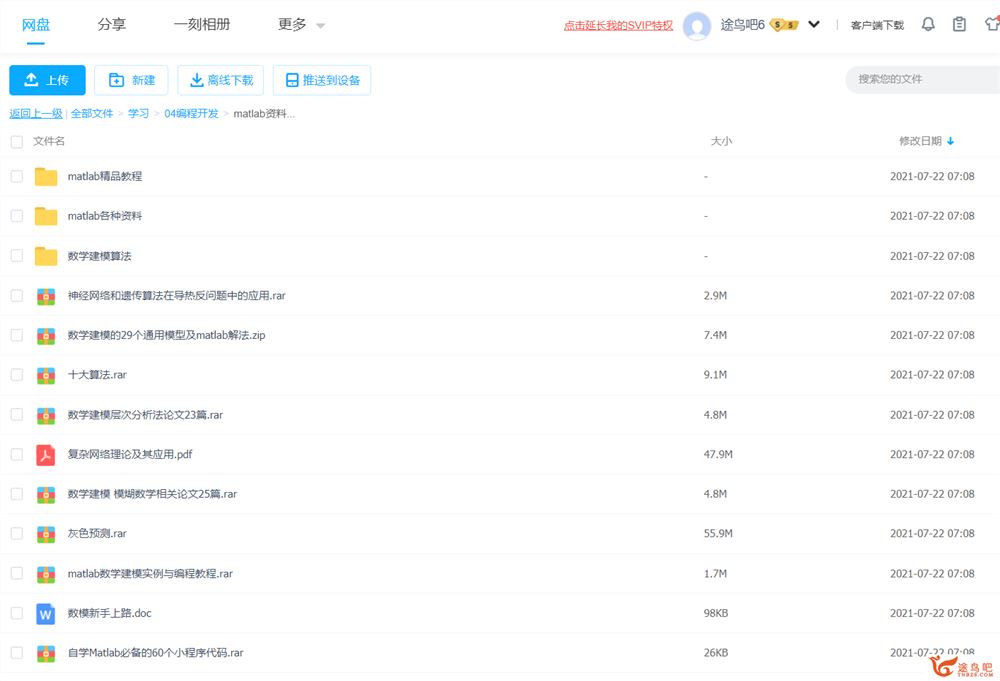Toggle sort direction arrow beside 修改日期

click(950, 141)
